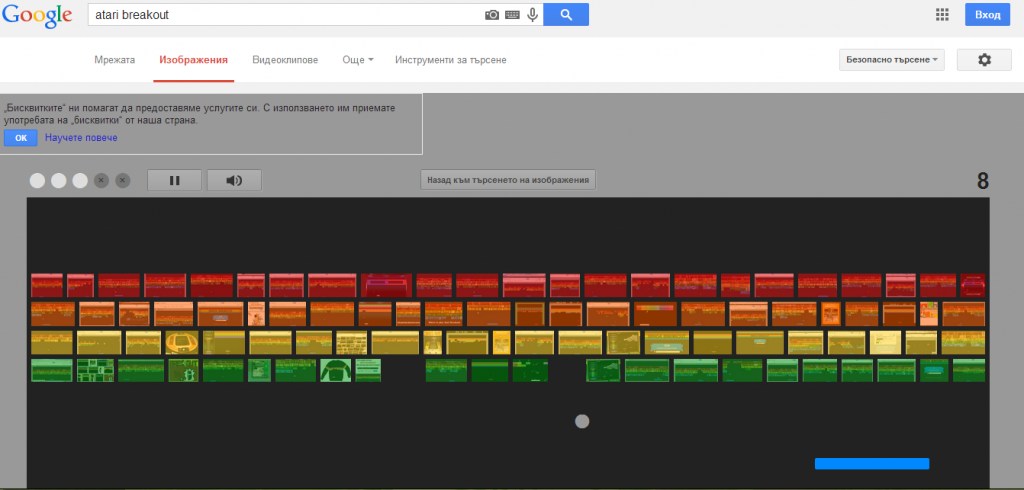1024x490 pixels.
Task: Switch to the Мрежата tab
Action: tap(114, 60)
